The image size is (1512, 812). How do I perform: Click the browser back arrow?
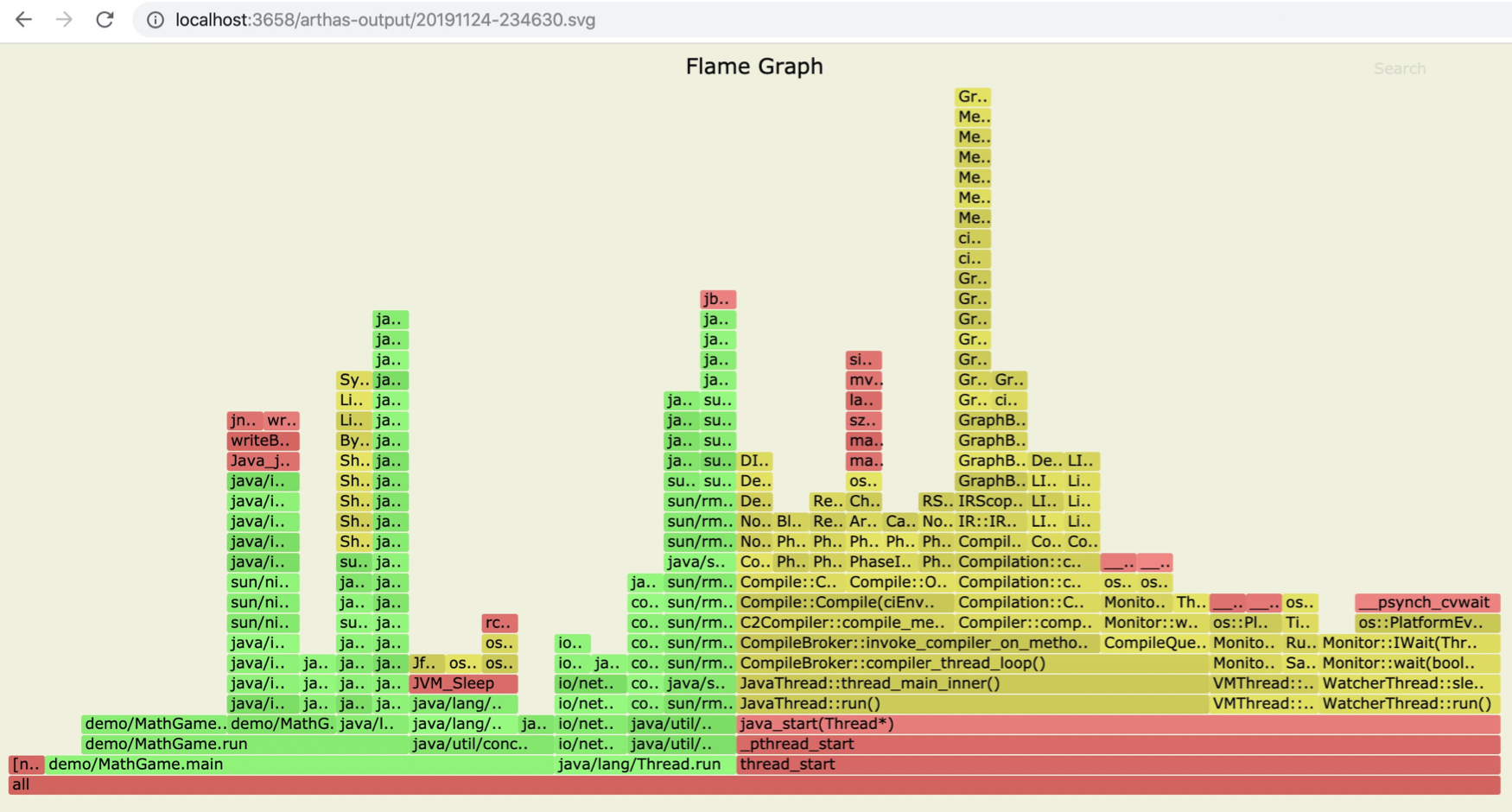pos(23,19)
